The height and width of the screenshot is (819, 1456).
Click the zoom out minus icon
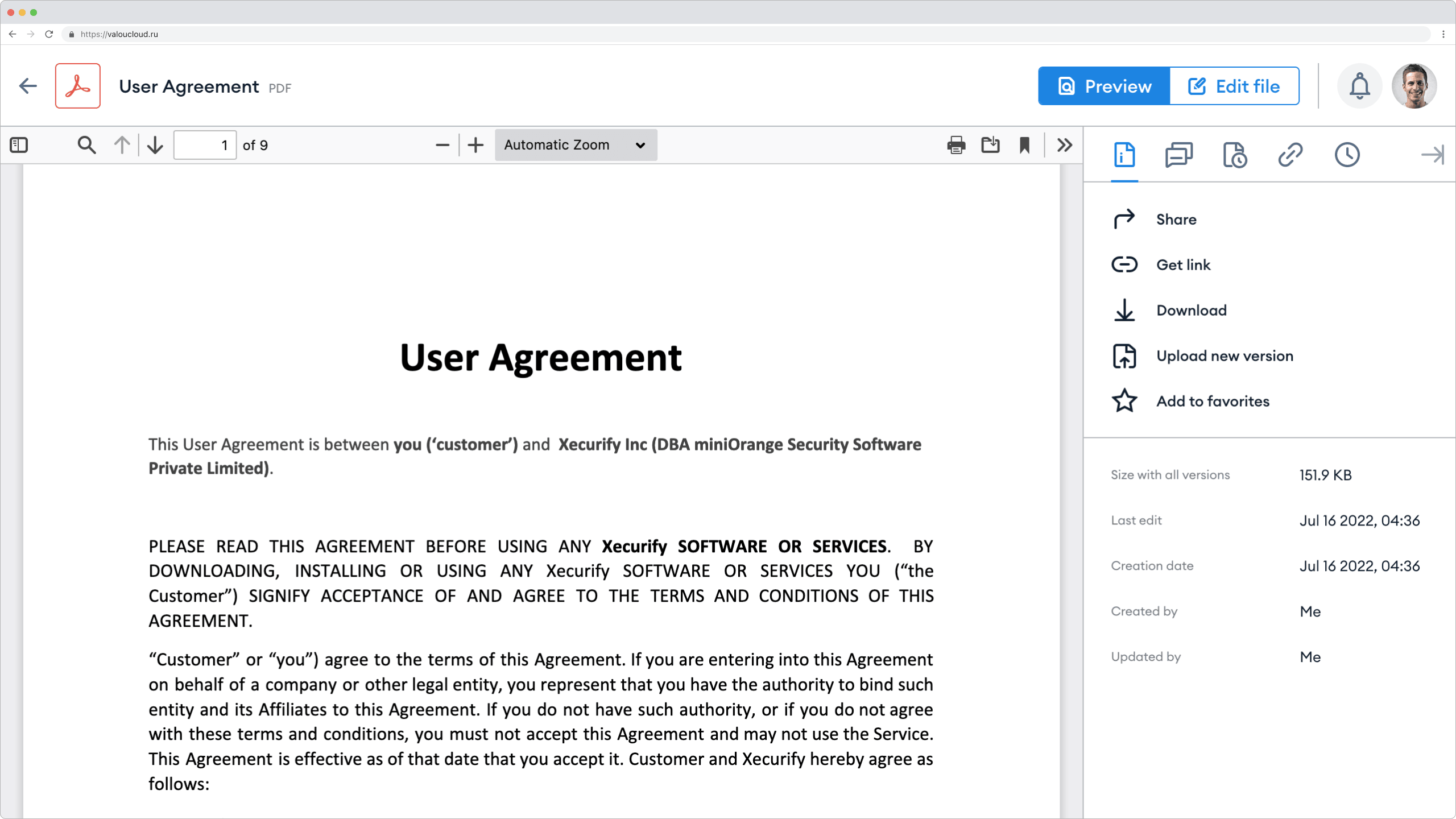click(x=442, y=145)
